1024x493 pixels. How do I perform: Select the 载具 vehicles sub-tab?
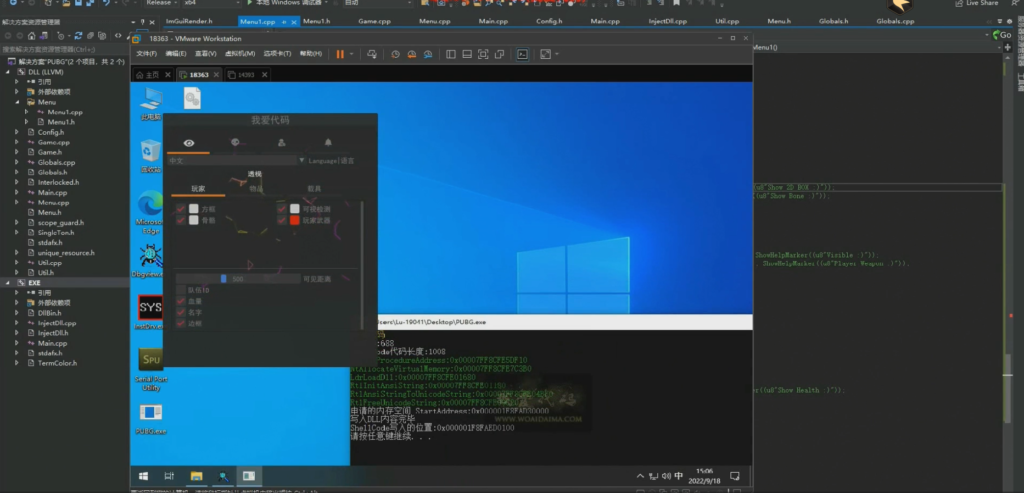click(x=314, y=189)
